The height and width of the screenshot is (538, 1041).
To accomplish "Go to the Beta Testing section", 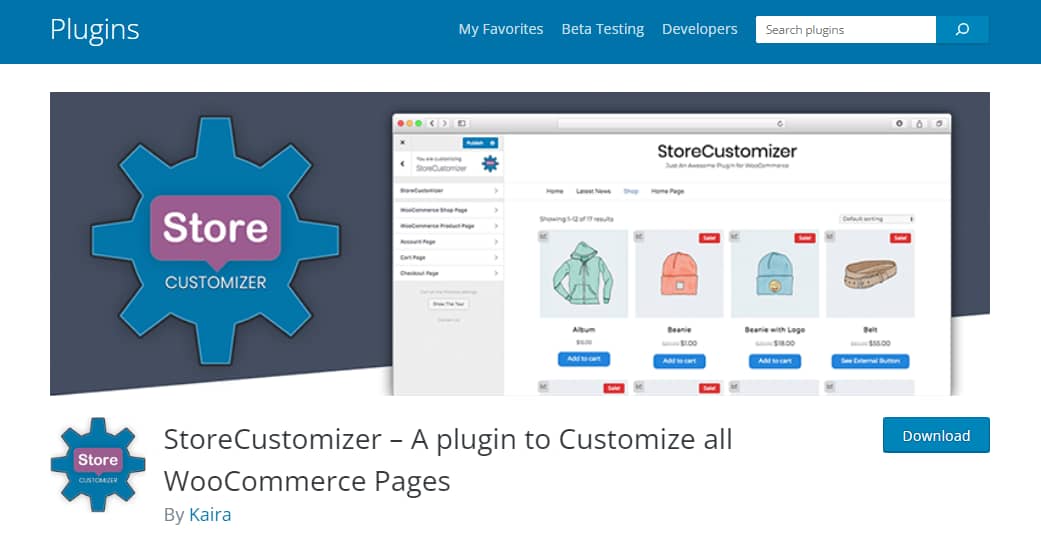I will [603, 29].
